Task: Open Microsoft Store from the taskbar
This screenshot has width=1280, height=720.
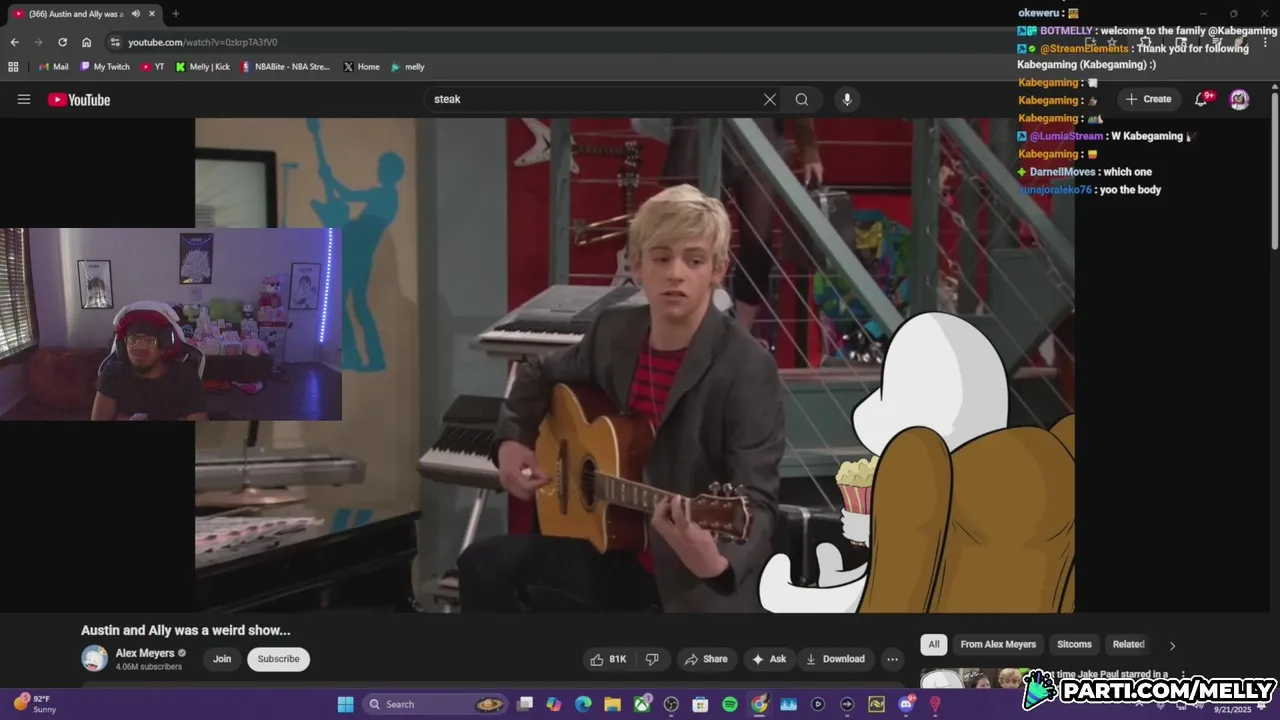Action: pos(700,704)
